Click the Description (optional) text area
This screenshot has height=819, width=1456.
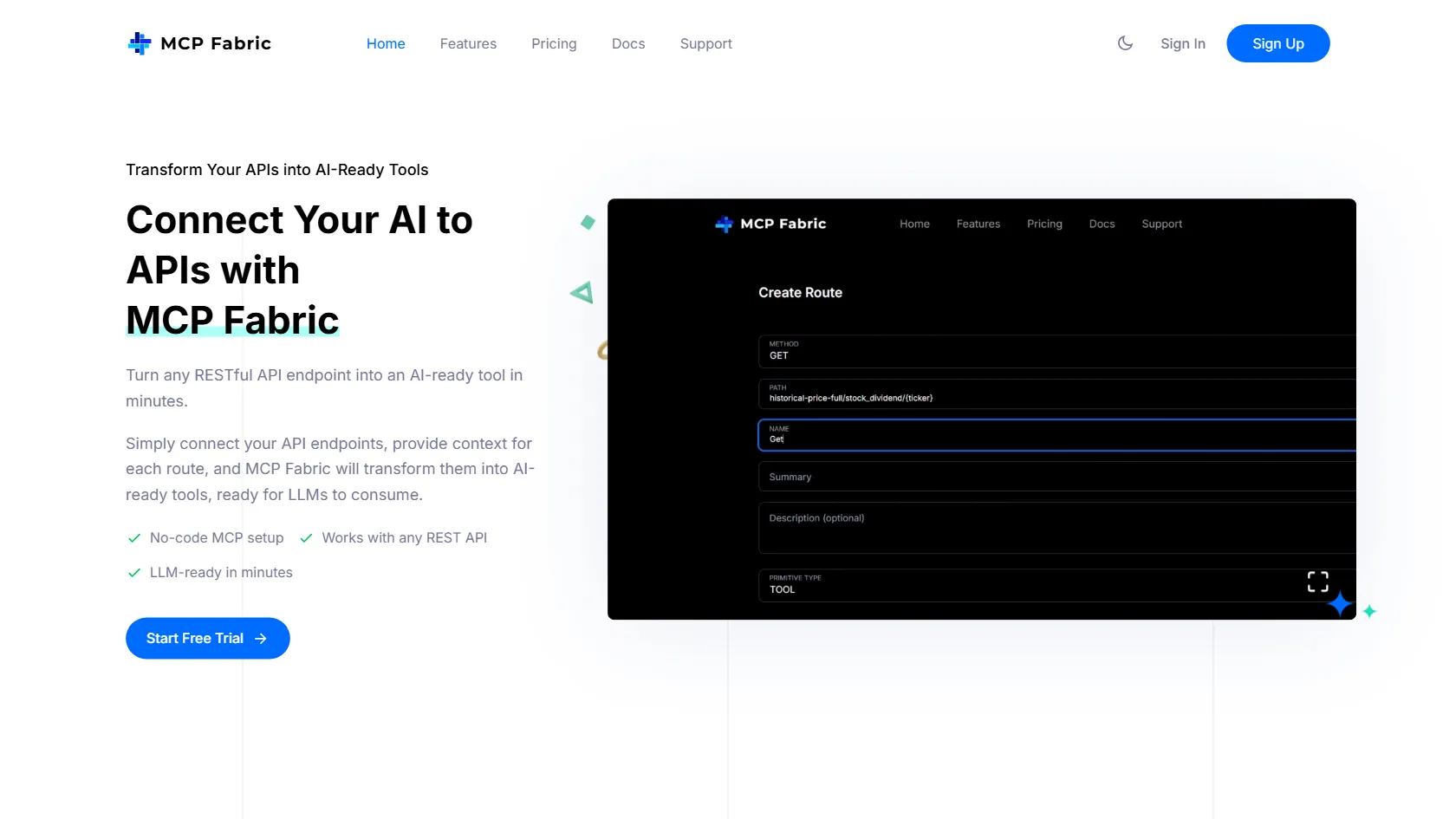click(x=1057, y=528)
